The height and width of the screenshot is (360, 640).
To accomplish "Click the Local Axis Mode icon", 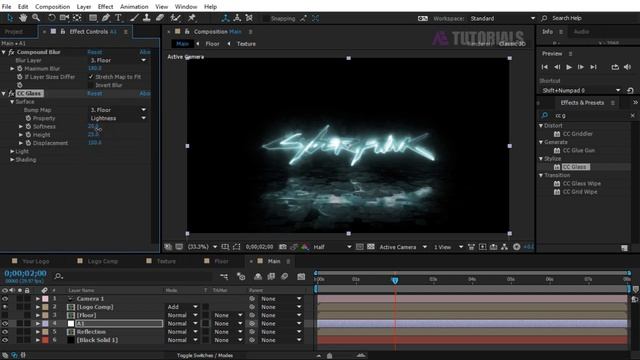I will [225, 18].
